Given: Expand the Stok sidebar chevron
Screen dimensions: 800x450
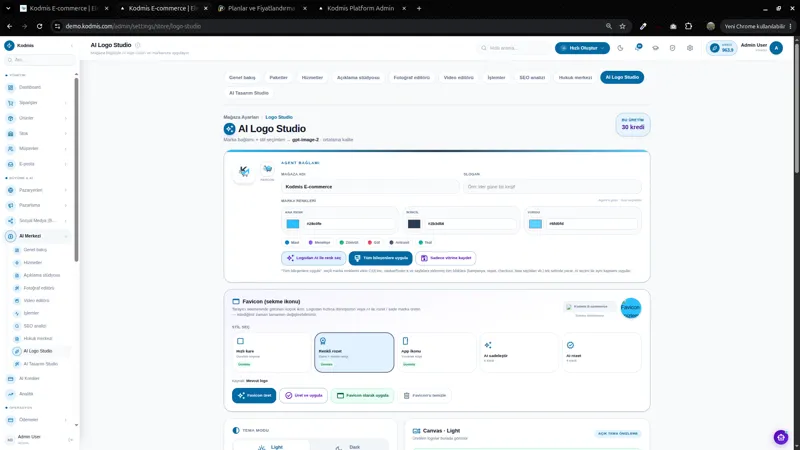Looking at the screenshot, I should pyautogui.click(x=66, y=133).
